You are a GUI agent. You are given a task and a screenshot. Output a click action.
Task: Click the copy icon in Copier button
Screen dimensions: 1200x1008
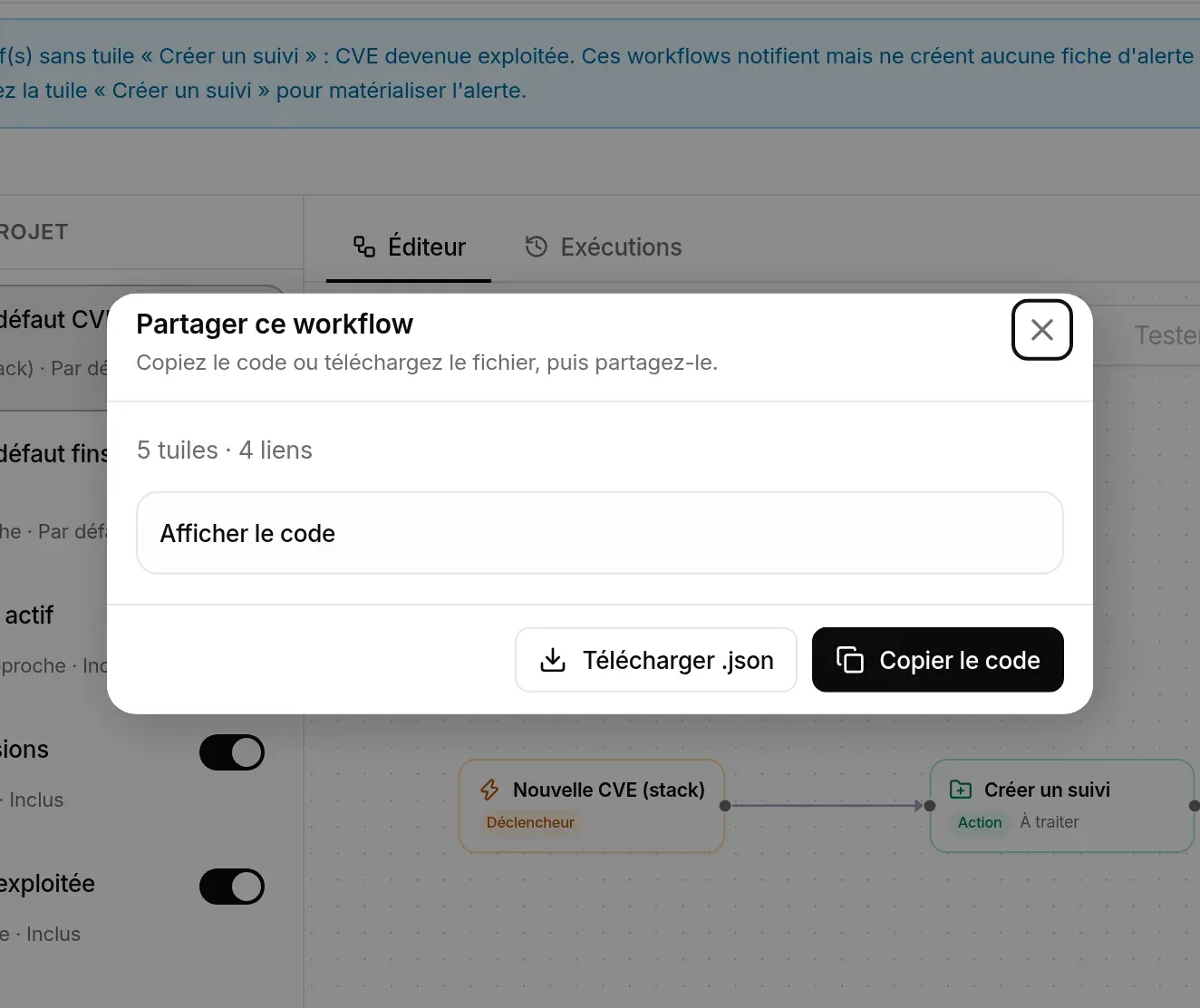tap(849, 660)
